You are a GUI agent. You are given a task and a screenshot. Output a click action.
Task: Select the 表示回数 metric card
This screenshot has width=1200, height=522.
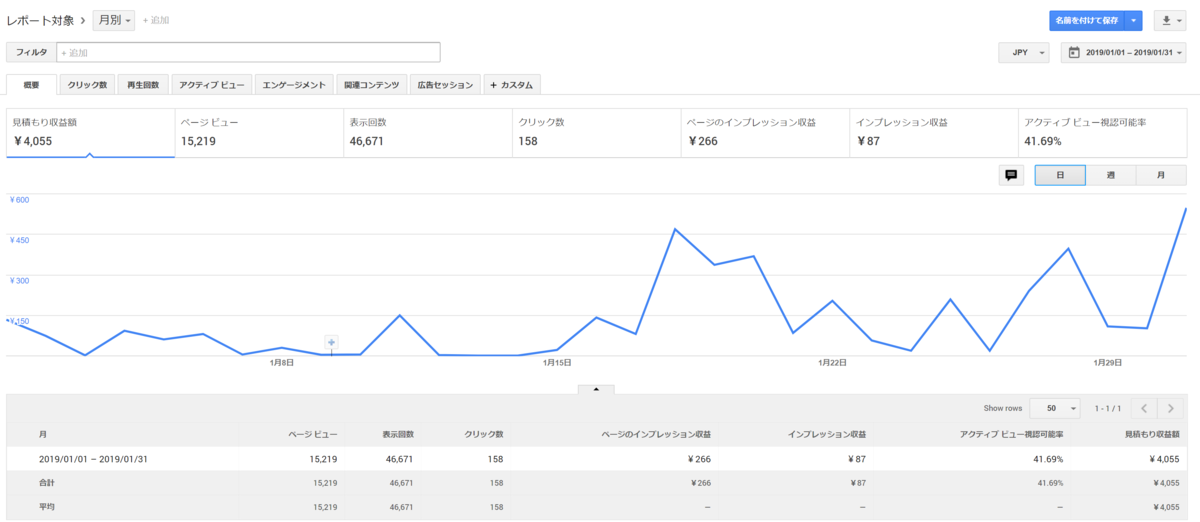pyautogui.click(x=427, y=132)
